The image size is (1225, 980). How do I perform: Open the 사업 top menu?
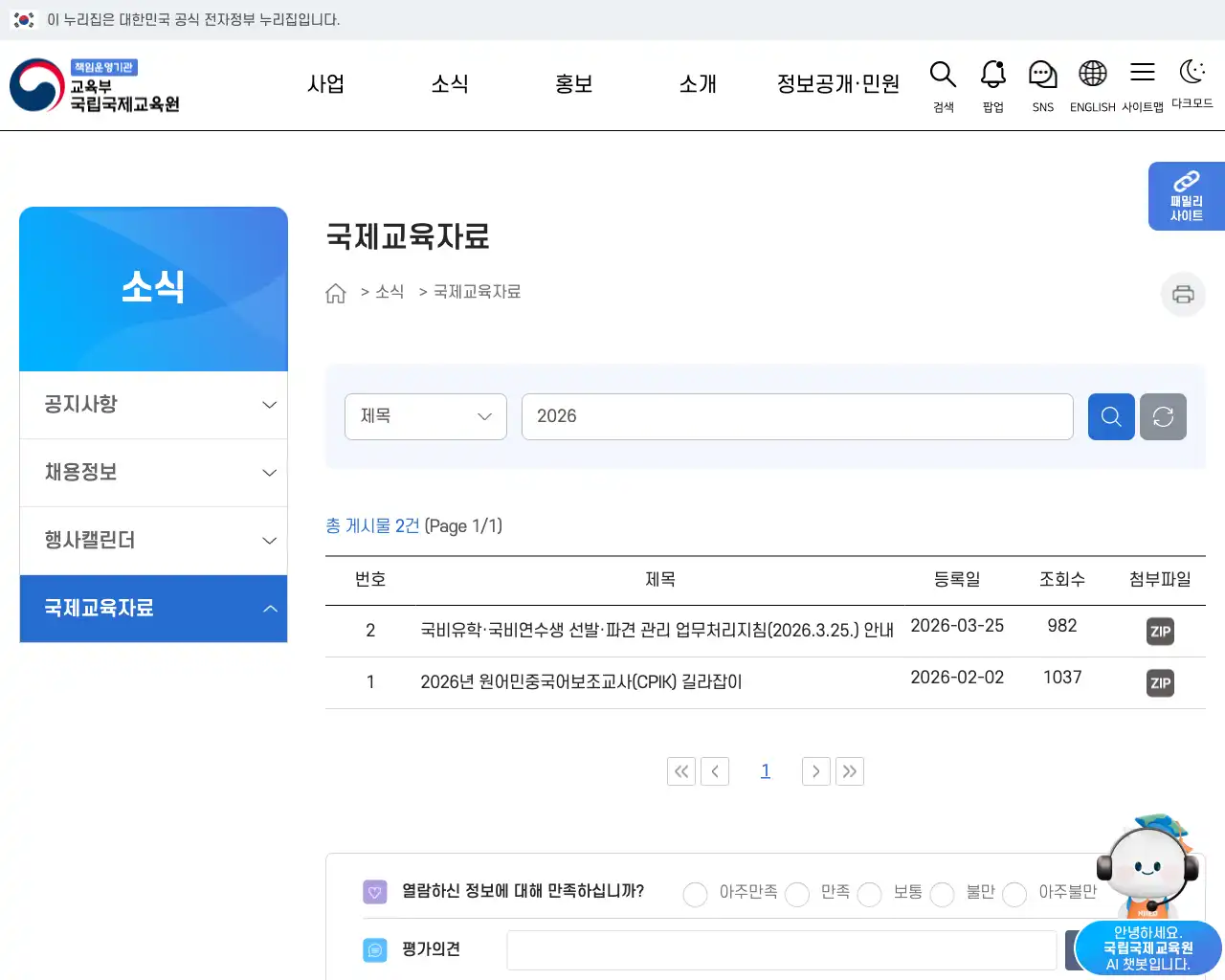(x=325, y=84)
